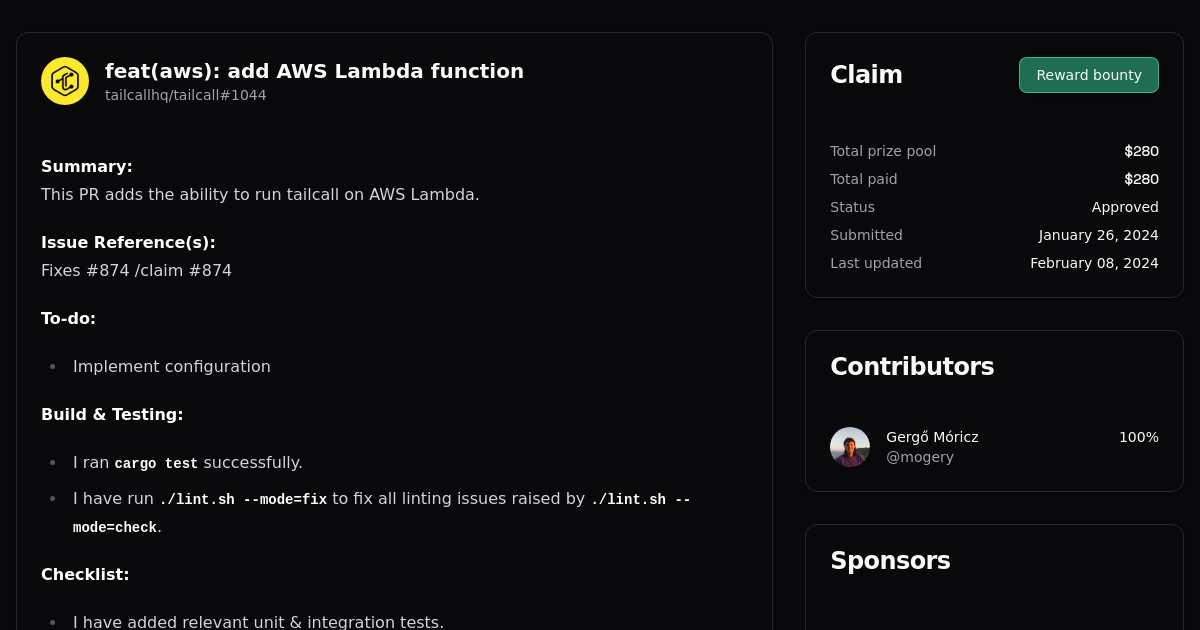Image resolution: width=1200 pixels, height=630 pixels.
Task: Click the Claim panel heading
Action: tap(866, 74)
